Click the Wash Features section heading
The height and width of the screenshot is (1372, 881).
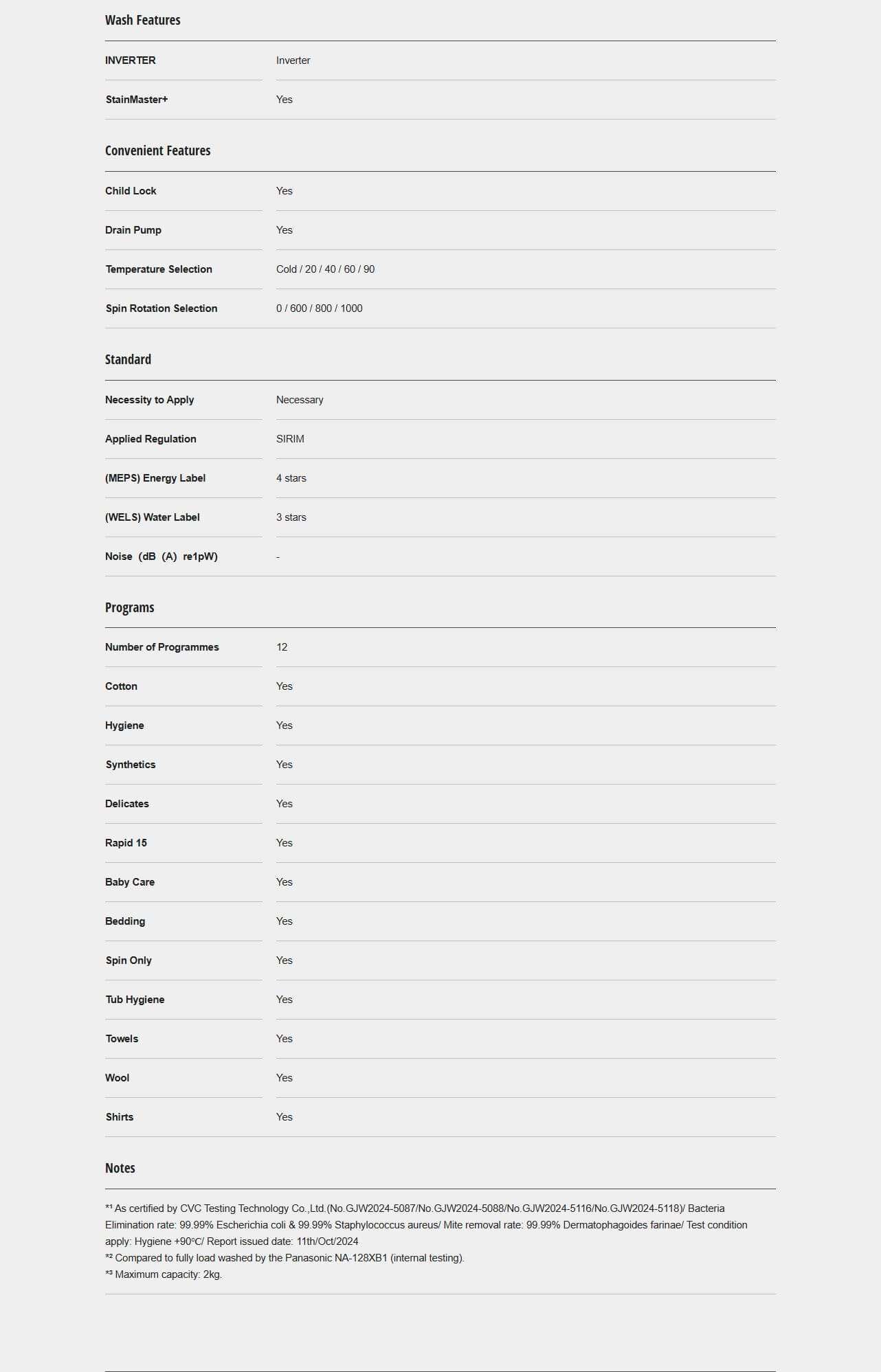point(142,21)
